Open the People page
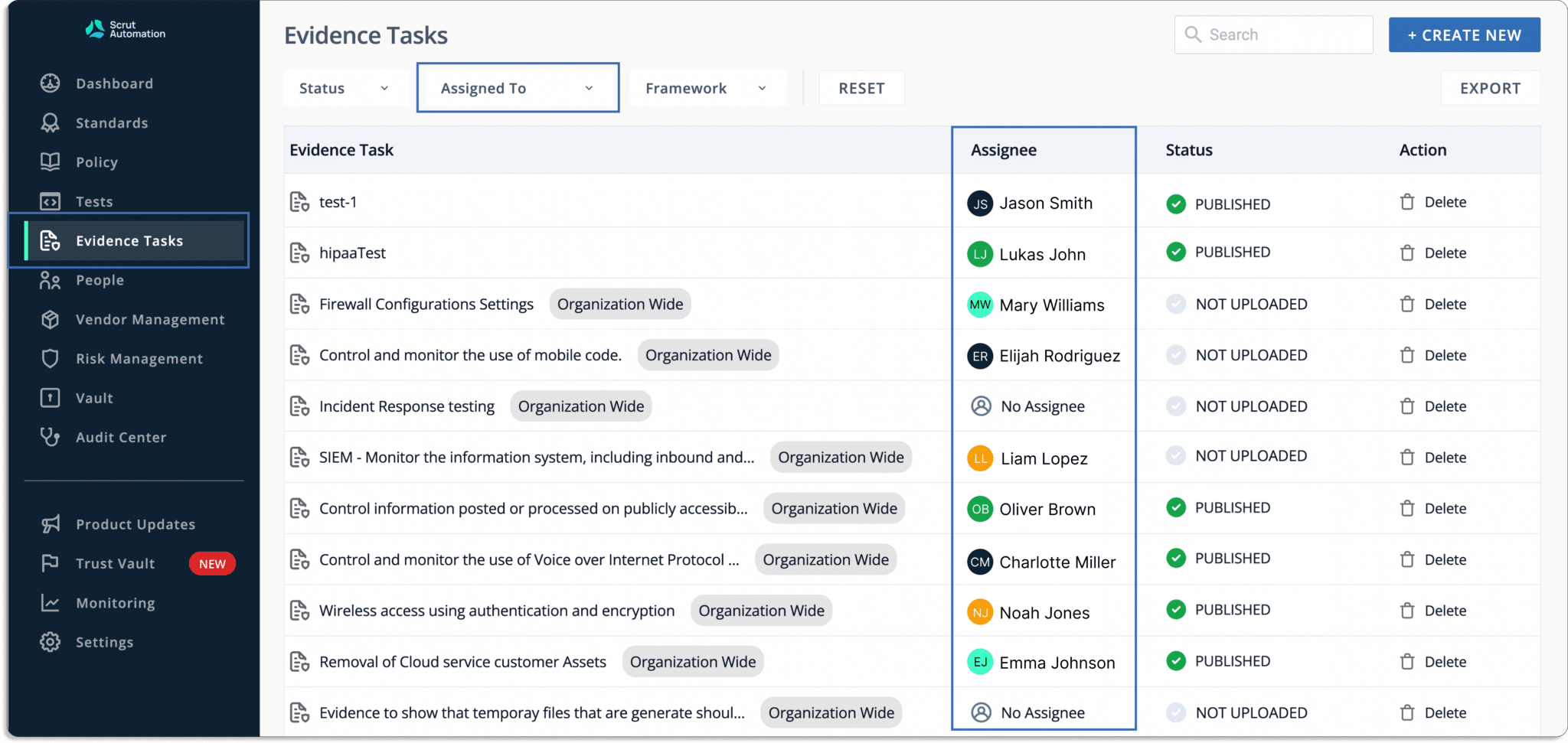This screenshot has width=1568, height=743. click(x=100, y=280)
